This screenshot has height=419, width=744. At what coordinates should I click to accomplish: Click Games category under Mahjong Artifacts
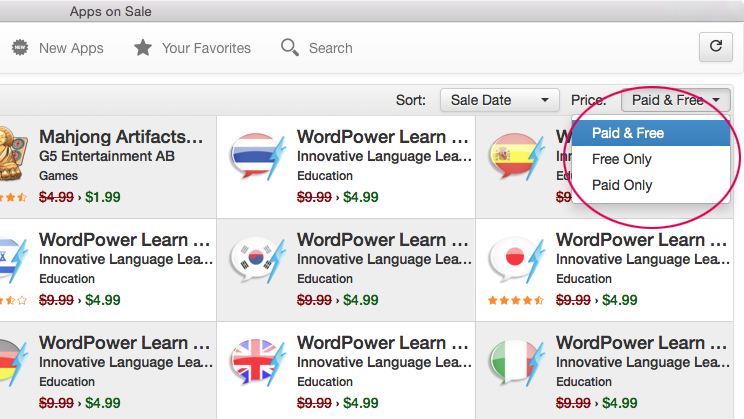[58, 176]
